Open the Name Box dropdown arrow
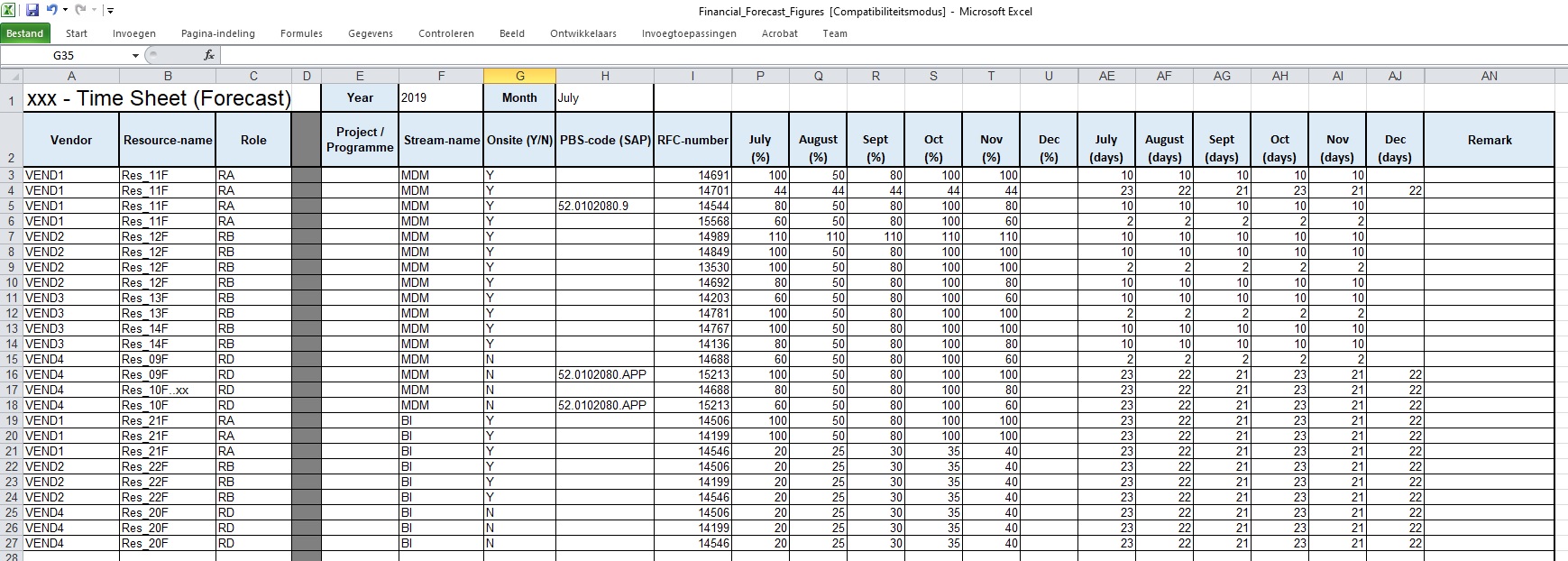The height and width of the screenshot is (561, 1568). [x=135, y=56]
